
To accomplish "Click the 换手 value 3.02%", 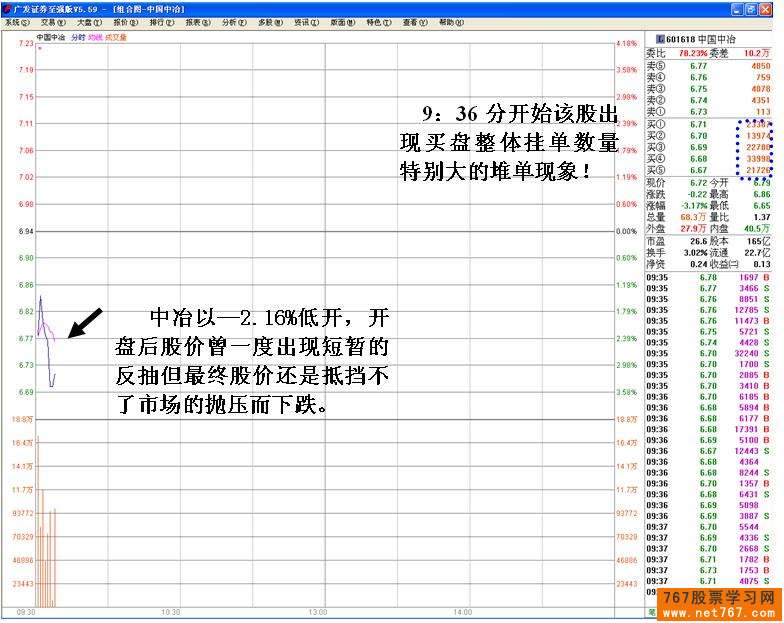I will click(696, 253).
